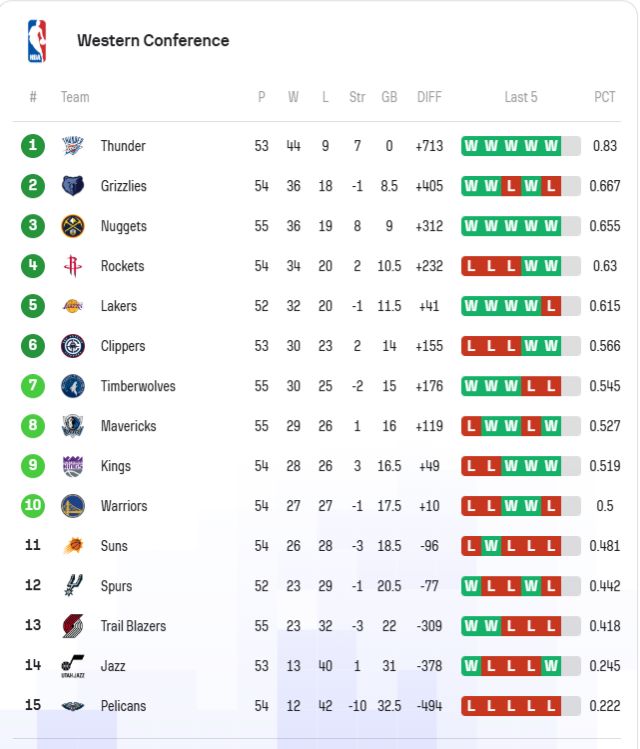Open the Warriors team link
The image size is (640, 749).
coord(124,506)
